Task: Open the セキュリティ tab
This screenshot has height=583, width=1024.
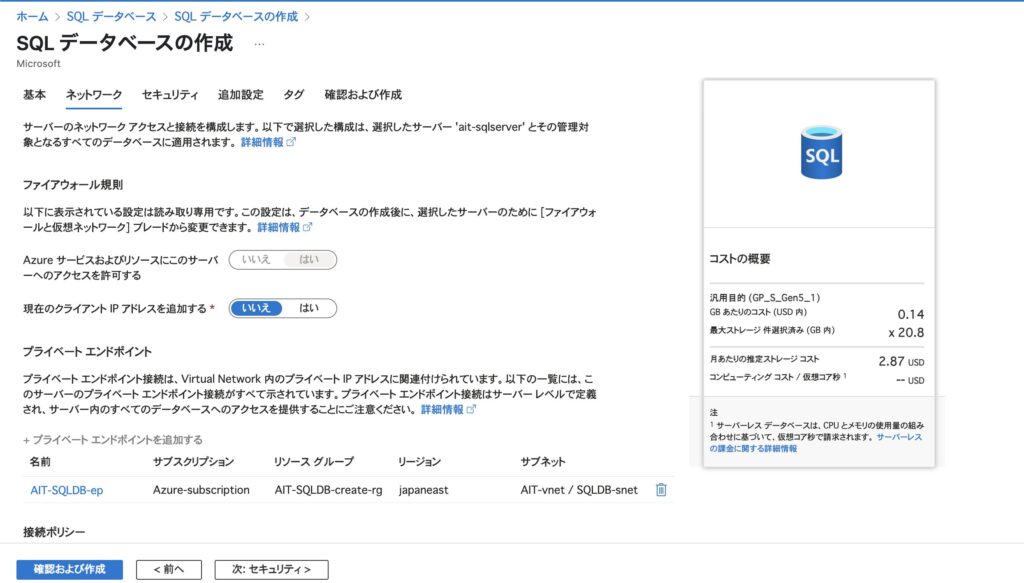Action: 170,95
